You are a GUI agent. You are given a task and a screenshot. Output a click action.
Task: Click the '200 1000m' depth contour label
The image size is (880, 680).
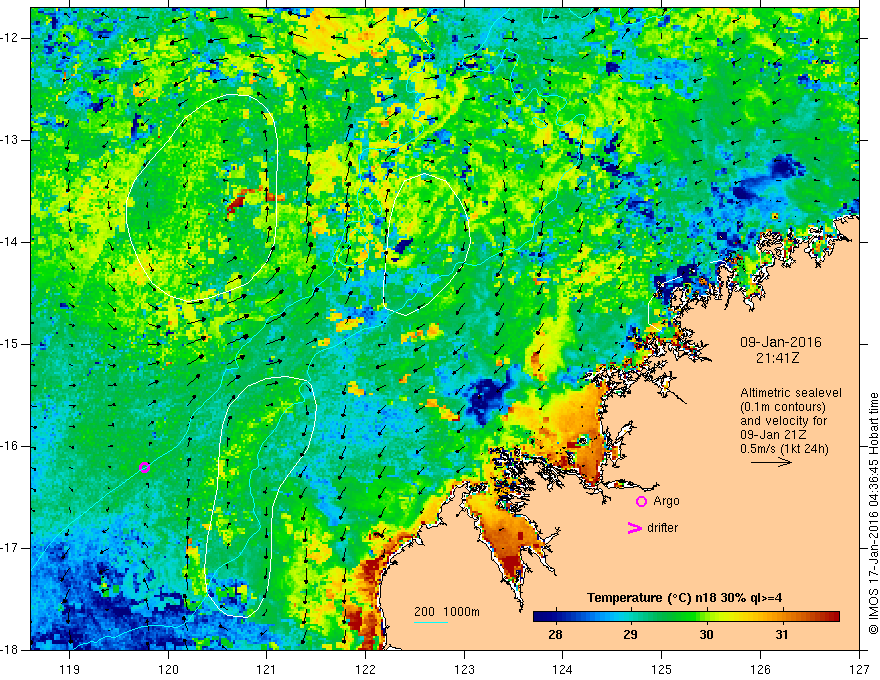point(447,612)
